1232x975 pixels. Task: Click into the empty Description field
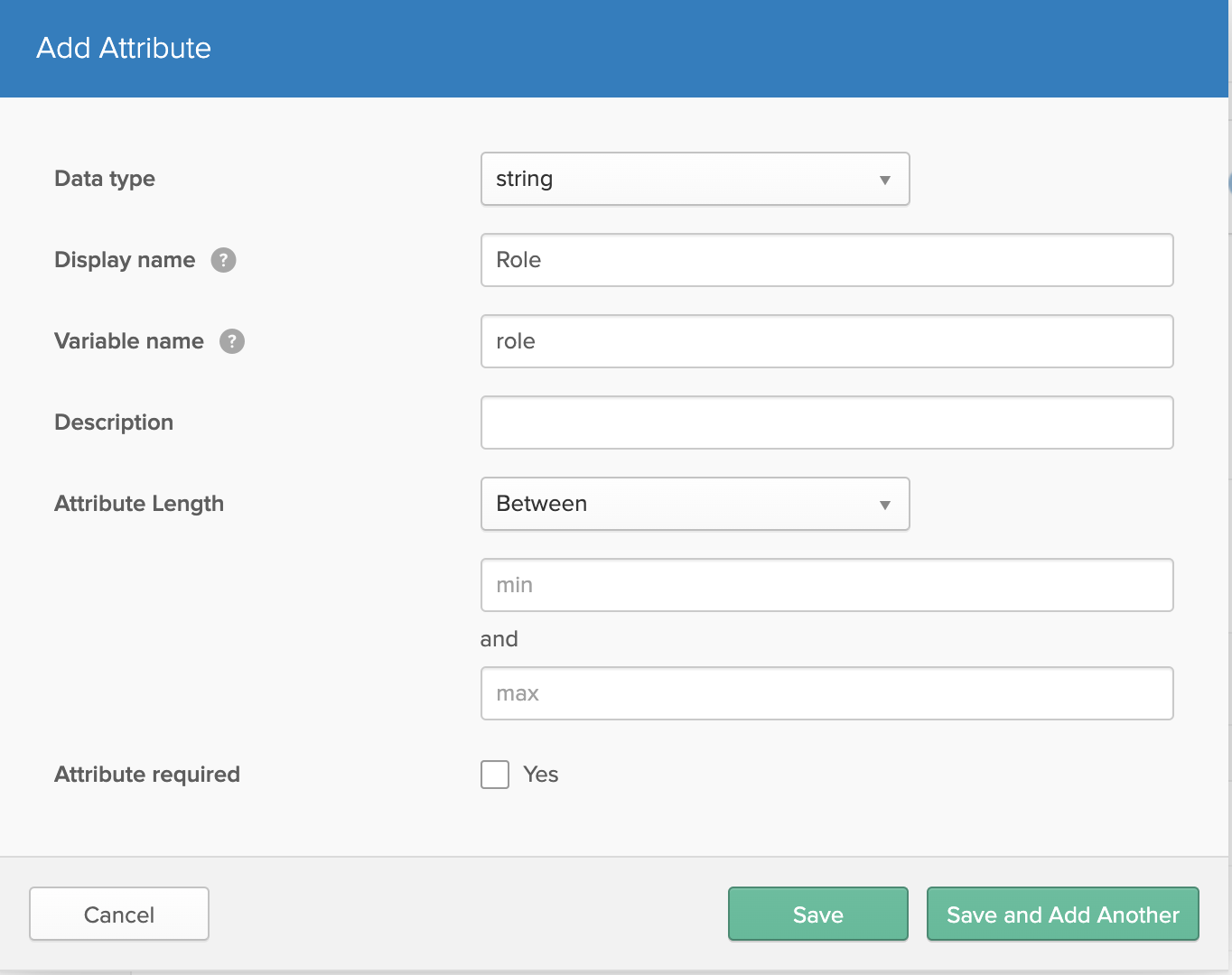827,422
